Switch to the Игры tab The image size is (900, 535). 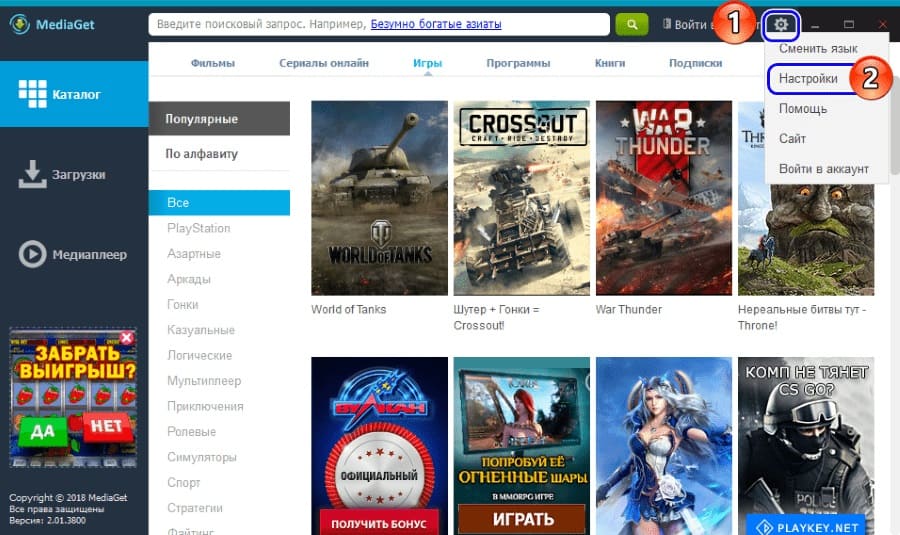tap(428, 63)
